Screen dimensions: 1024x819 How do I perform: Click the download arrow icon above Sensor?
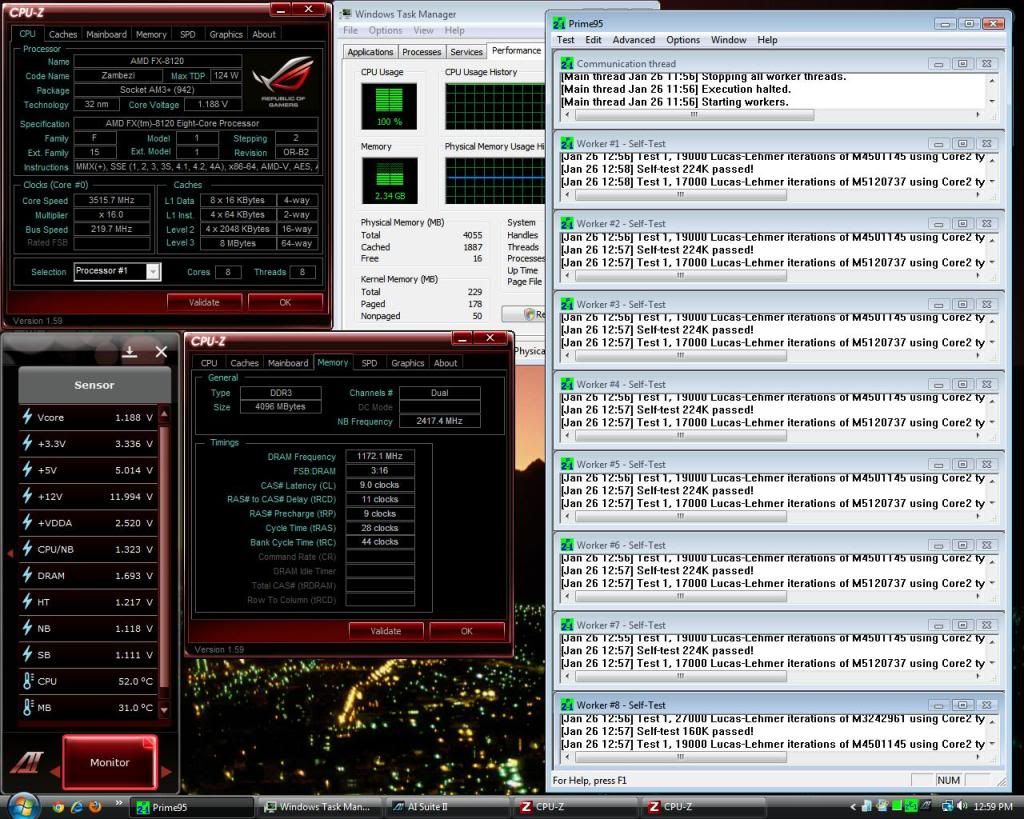click(130, 351)
